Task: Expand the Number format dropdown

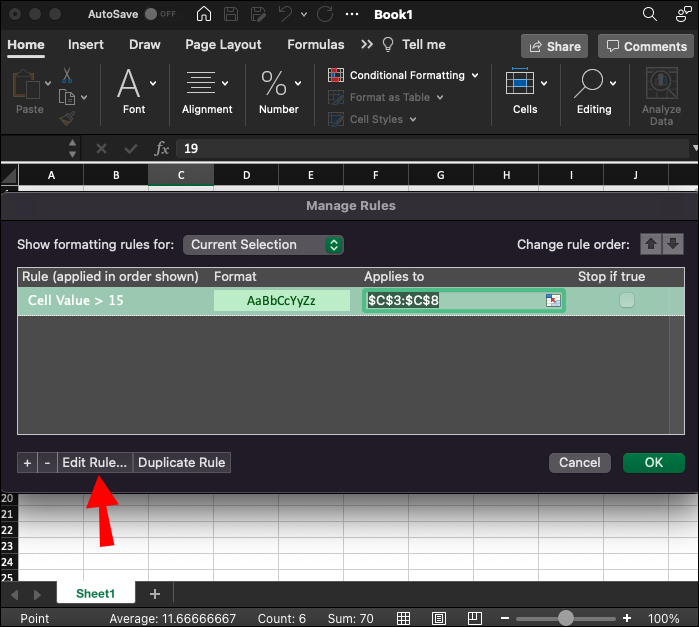Action: pos(279,92)
